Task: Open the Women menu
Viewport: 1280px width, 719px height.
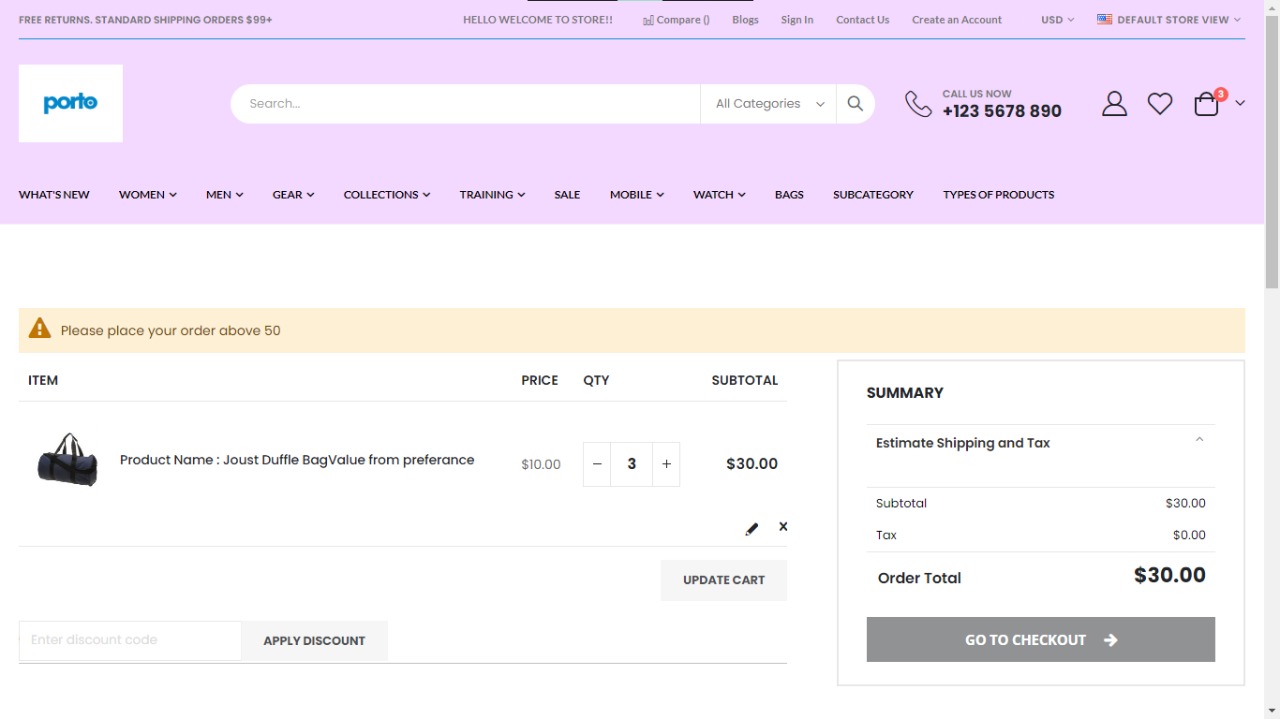Action: [x=147, y=194]
